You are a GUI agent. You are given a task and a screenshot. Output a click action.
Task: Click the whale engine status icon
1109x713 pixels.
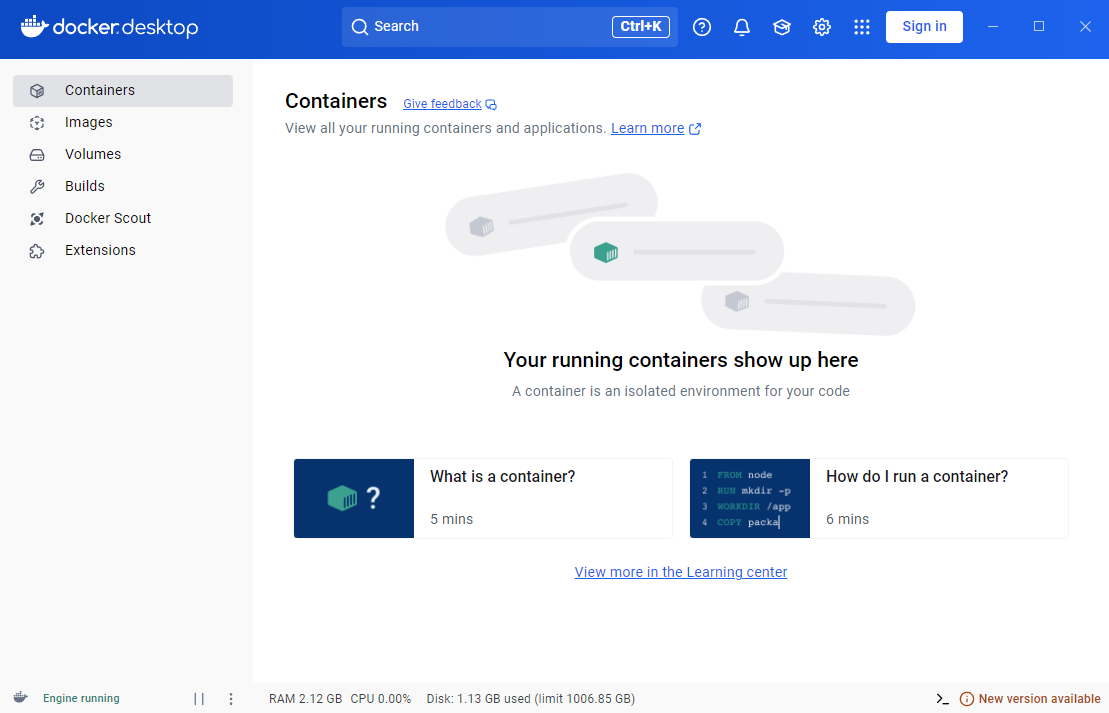pos(21,698)
